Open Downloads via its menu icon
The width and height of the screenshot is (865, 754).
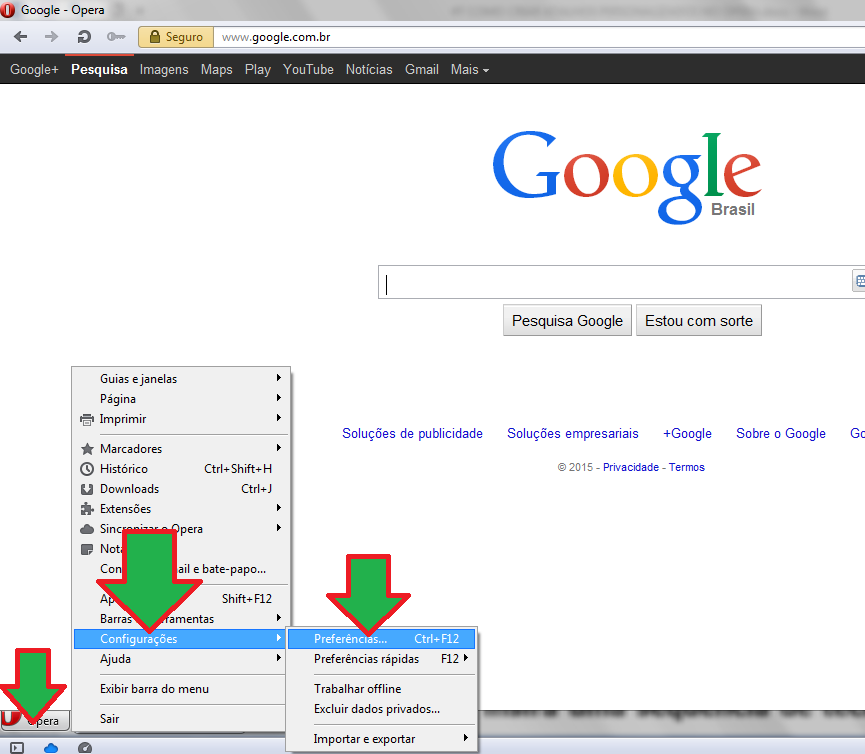coord(89,488)
